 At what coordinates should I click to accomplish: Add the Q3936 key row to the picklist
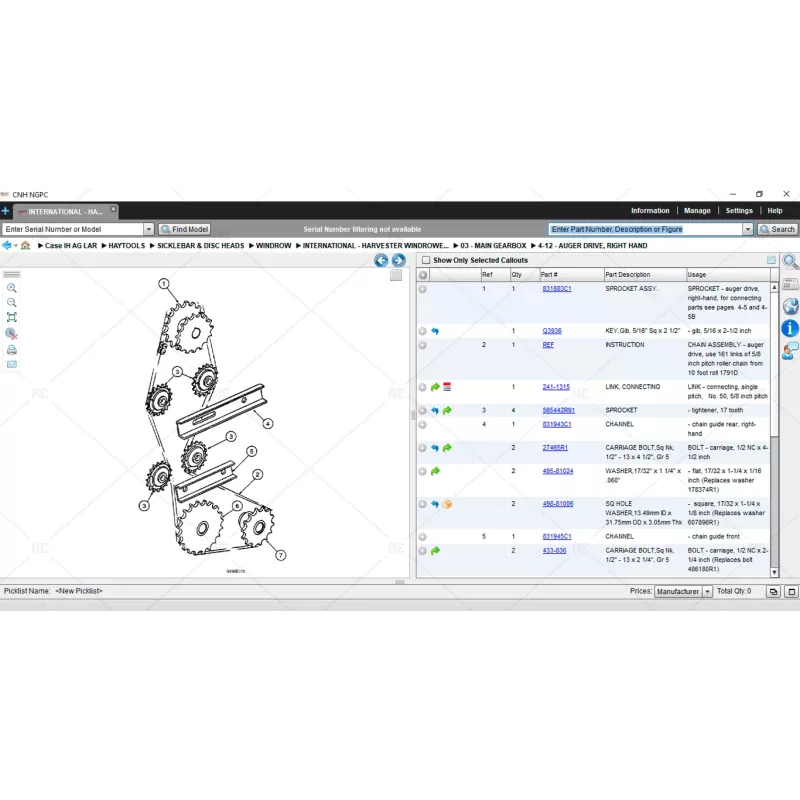click(x=422, y=331)
